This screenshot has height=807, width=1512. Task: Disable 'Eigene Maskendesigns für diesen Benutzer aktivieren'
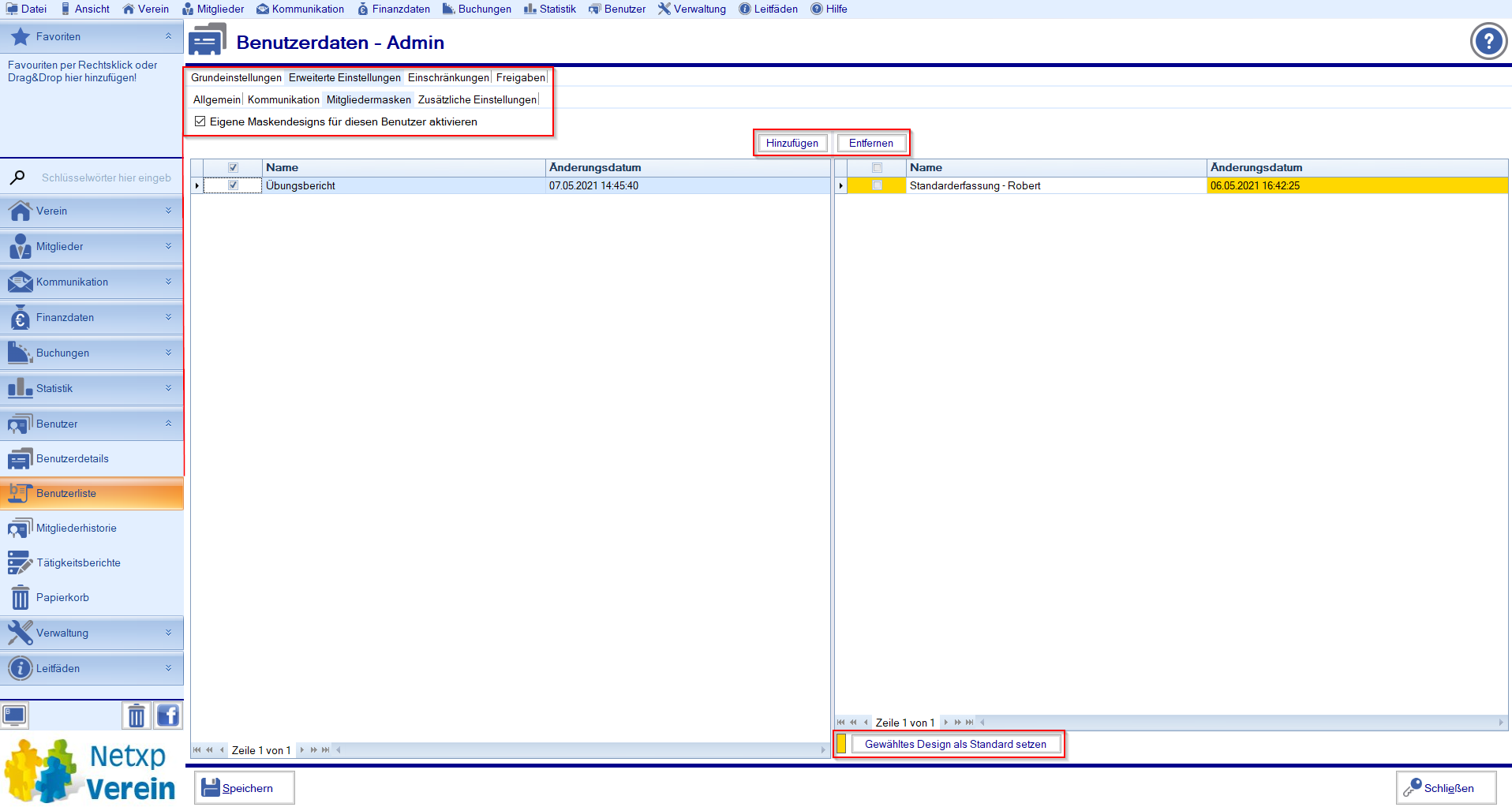point(200,121)
